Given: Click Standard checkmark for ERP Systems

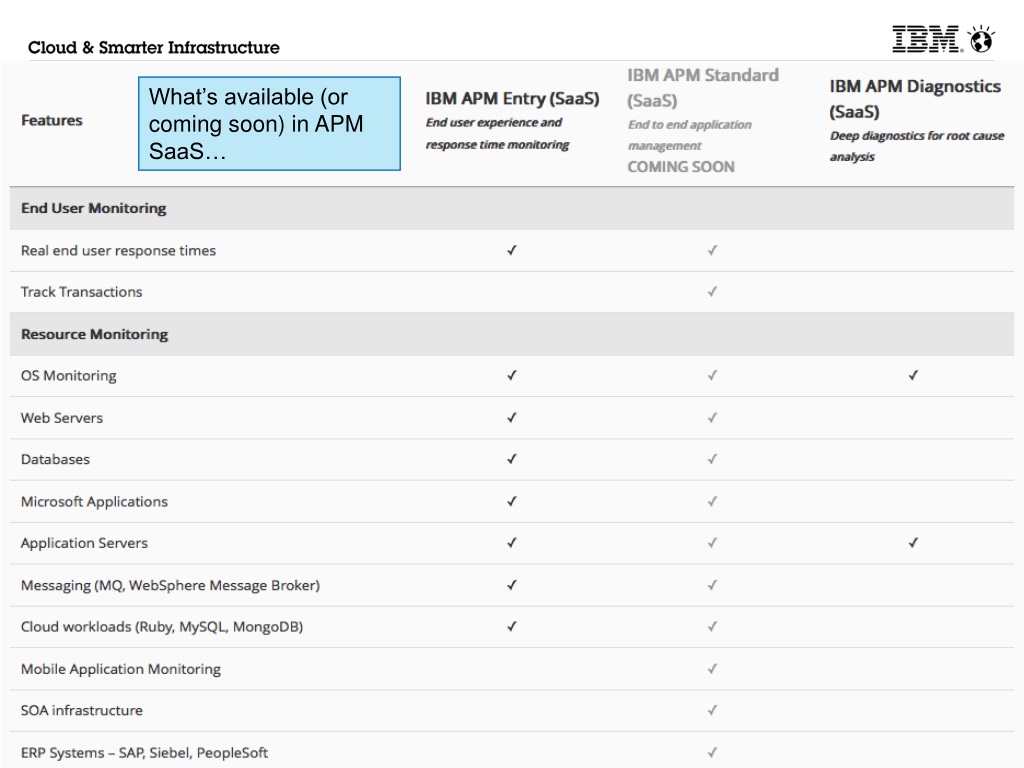Looking at the screenshot, I should [712, 752].
